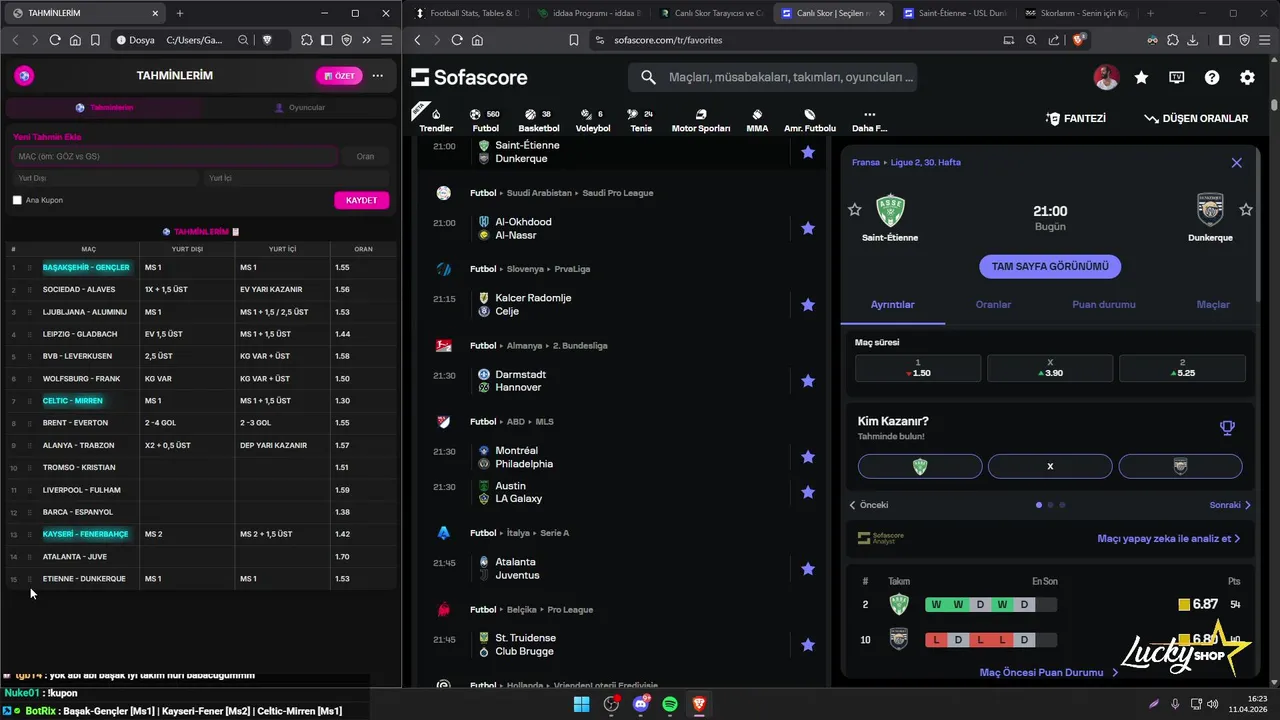
Task: Favorite Dunkerque team star in panel
Action: point(1246,210)
